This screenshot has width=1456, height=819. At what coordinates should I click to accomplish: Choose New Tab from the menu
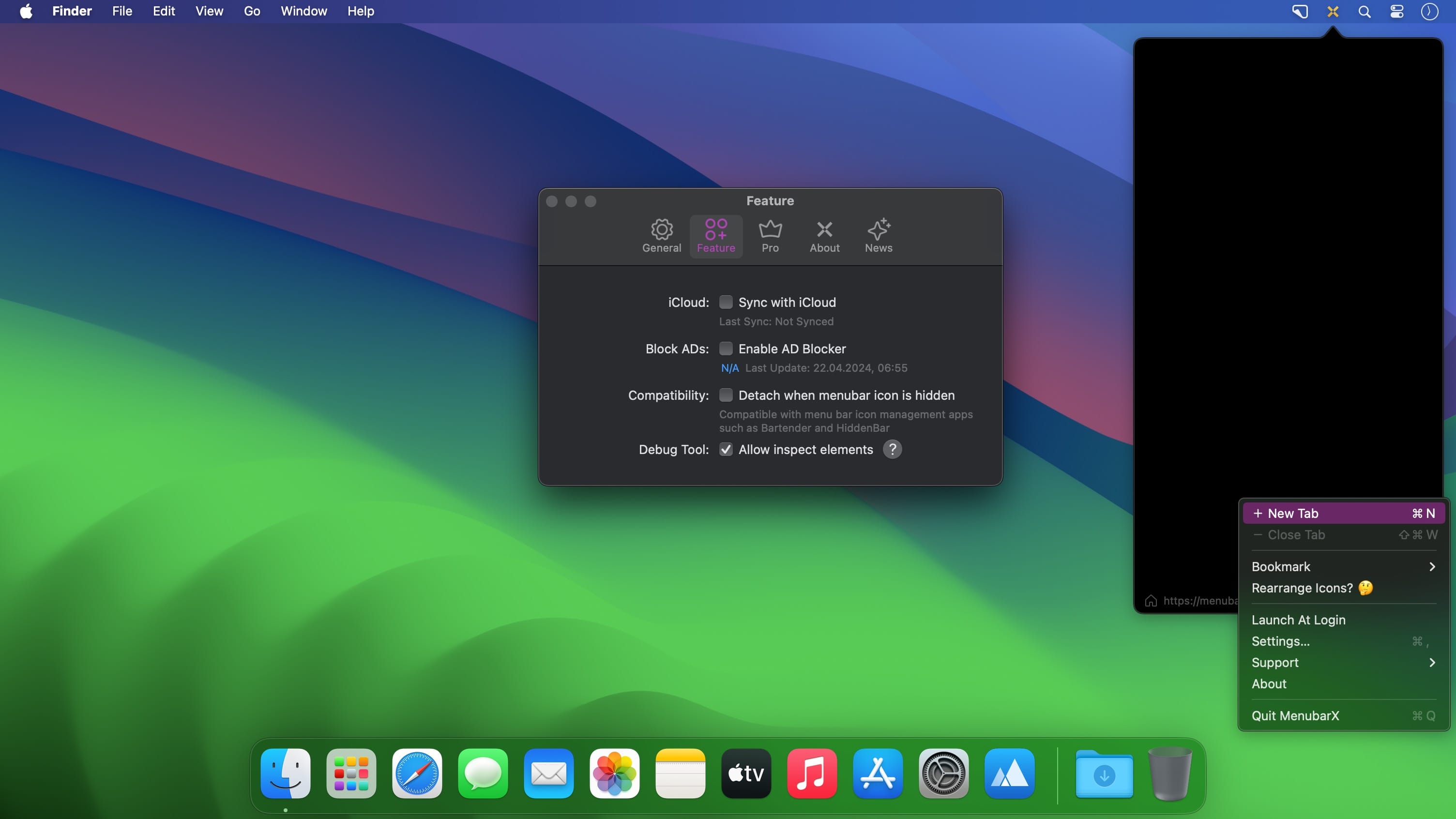click(x=1344, y=513)
